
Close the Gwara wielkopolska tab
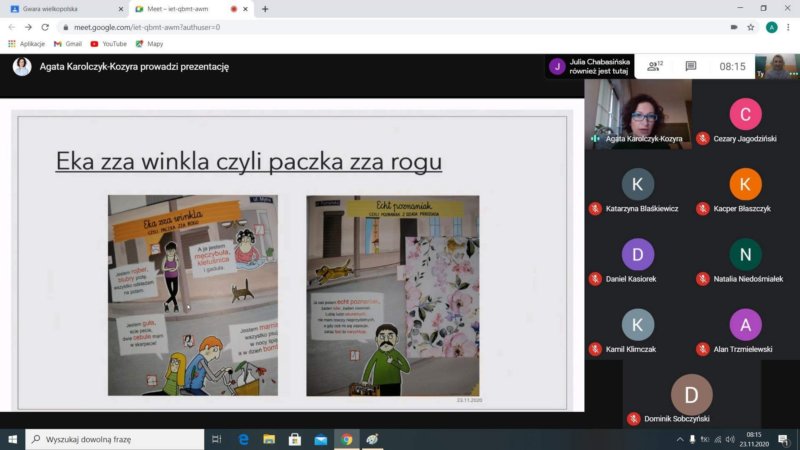click(120, 9)
